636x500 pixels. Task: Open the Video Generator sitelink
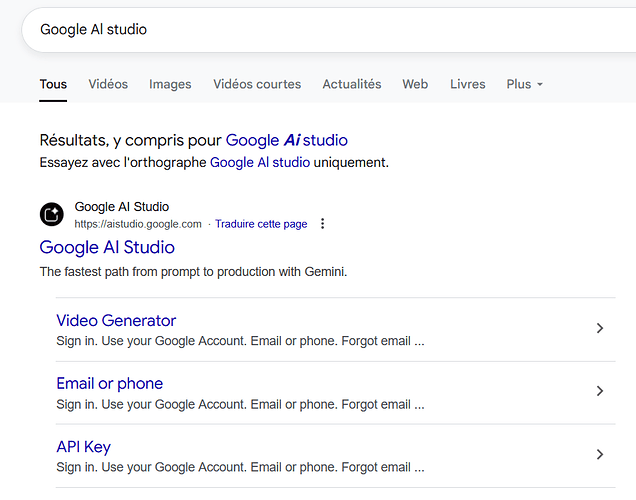(x=116, y=321)
